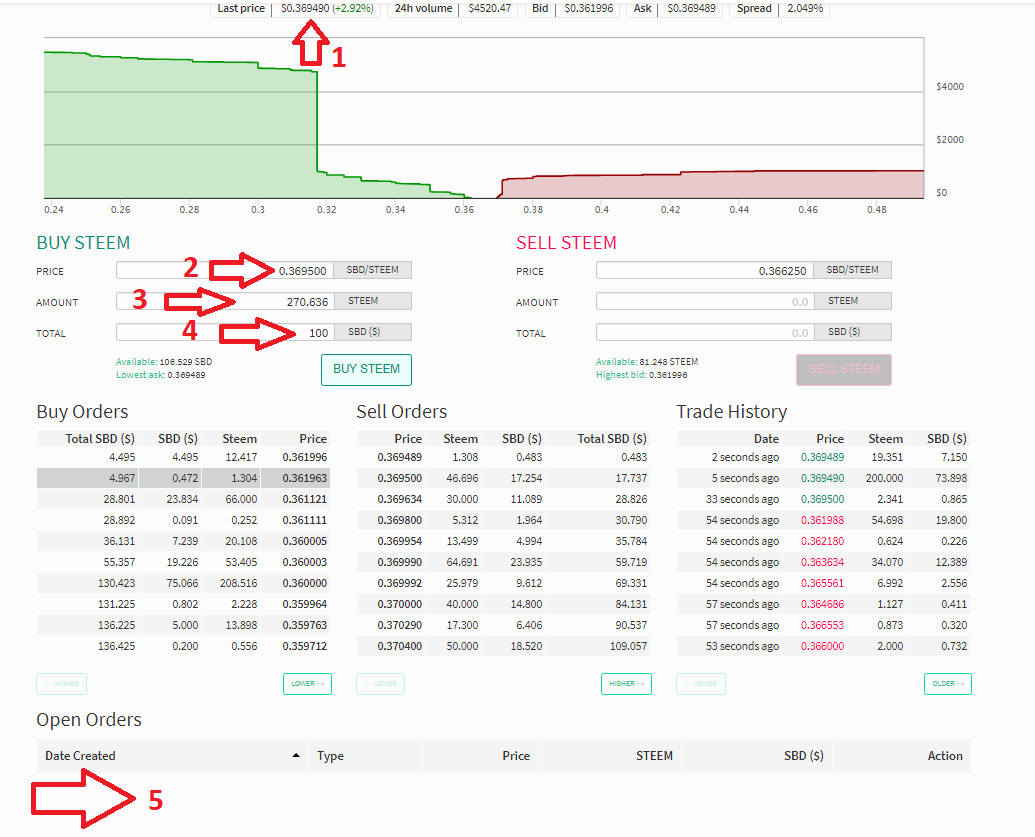Click trade history price 0.364686
This screenshot has height=837, width=1035.
[x=822, y=604]
